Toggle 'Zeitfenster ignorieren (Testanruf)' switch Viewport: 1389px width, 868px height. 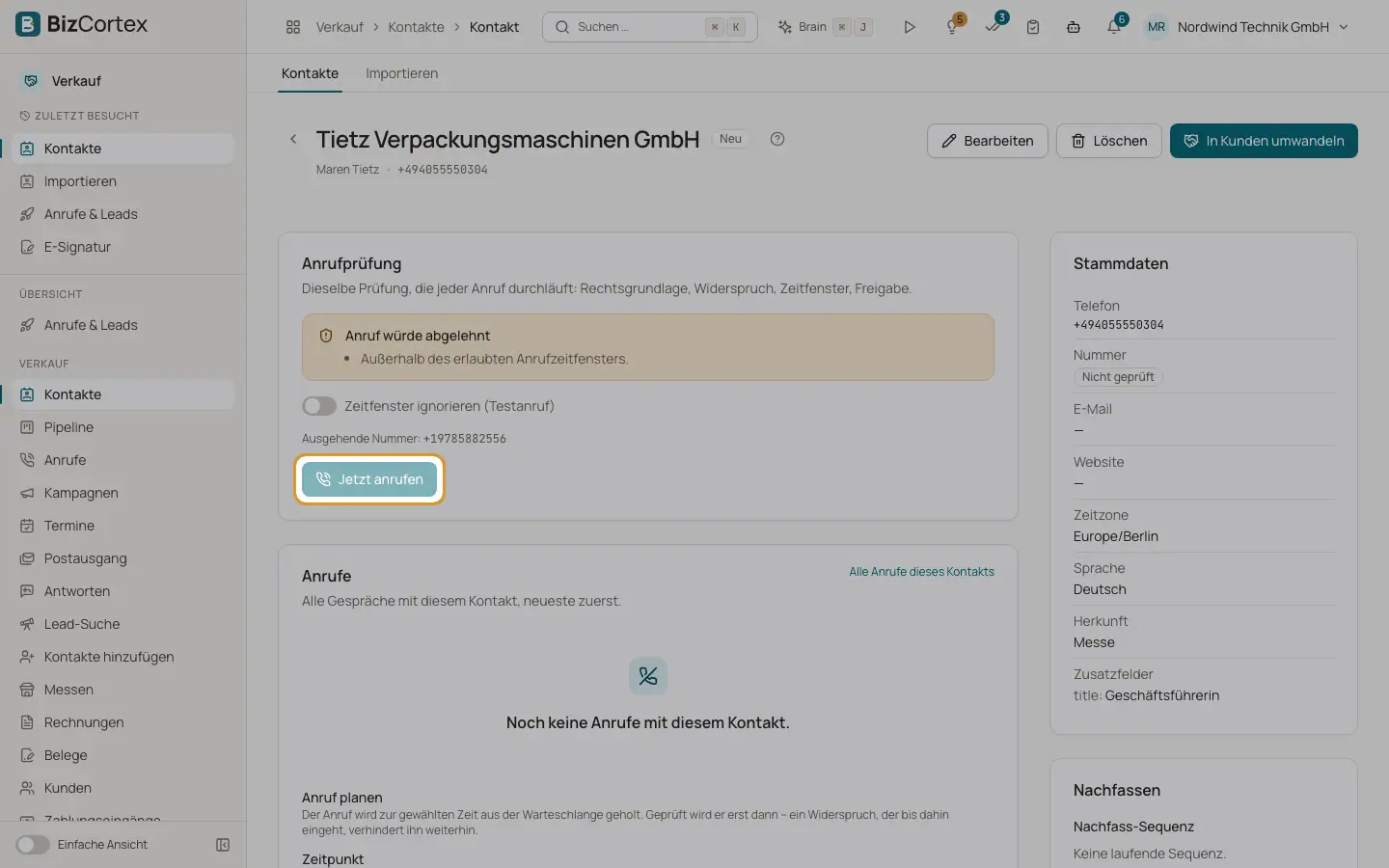319,406
